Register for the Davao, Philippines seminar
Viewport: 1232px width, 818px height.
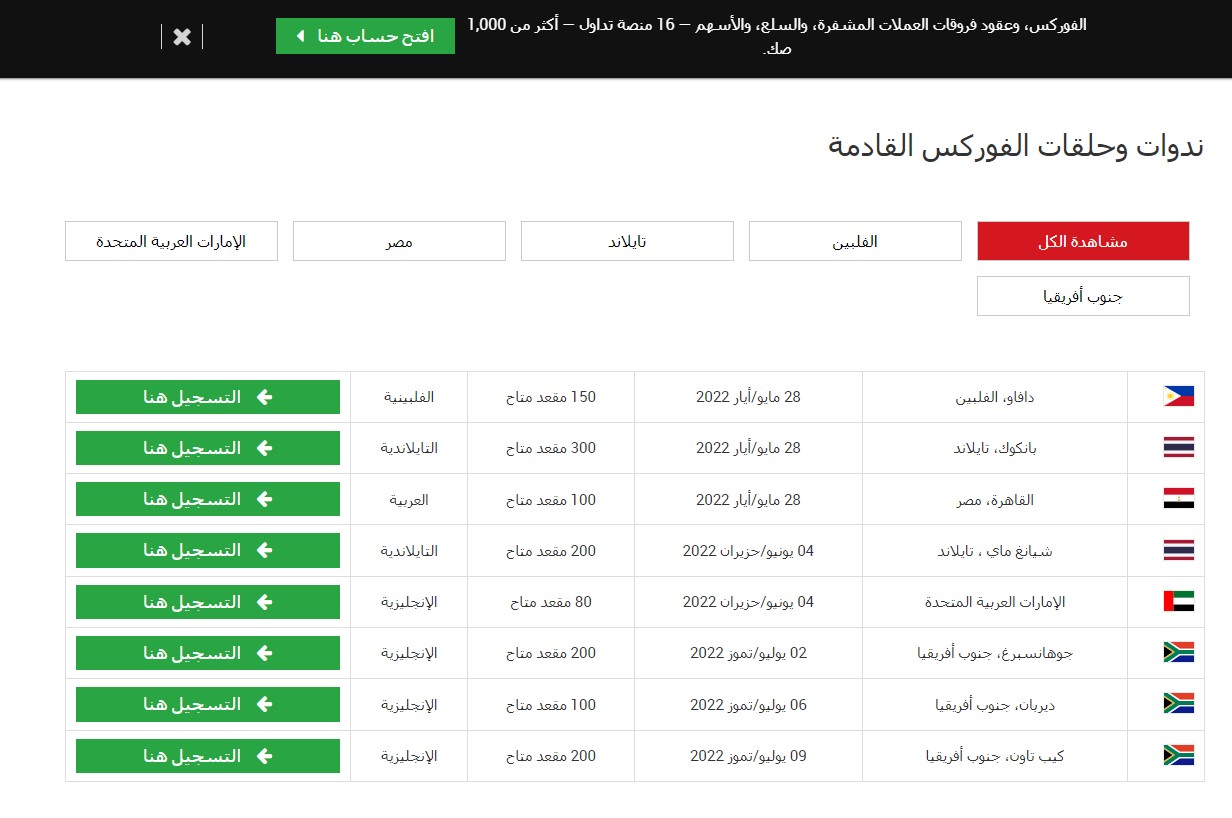[208, 397]
